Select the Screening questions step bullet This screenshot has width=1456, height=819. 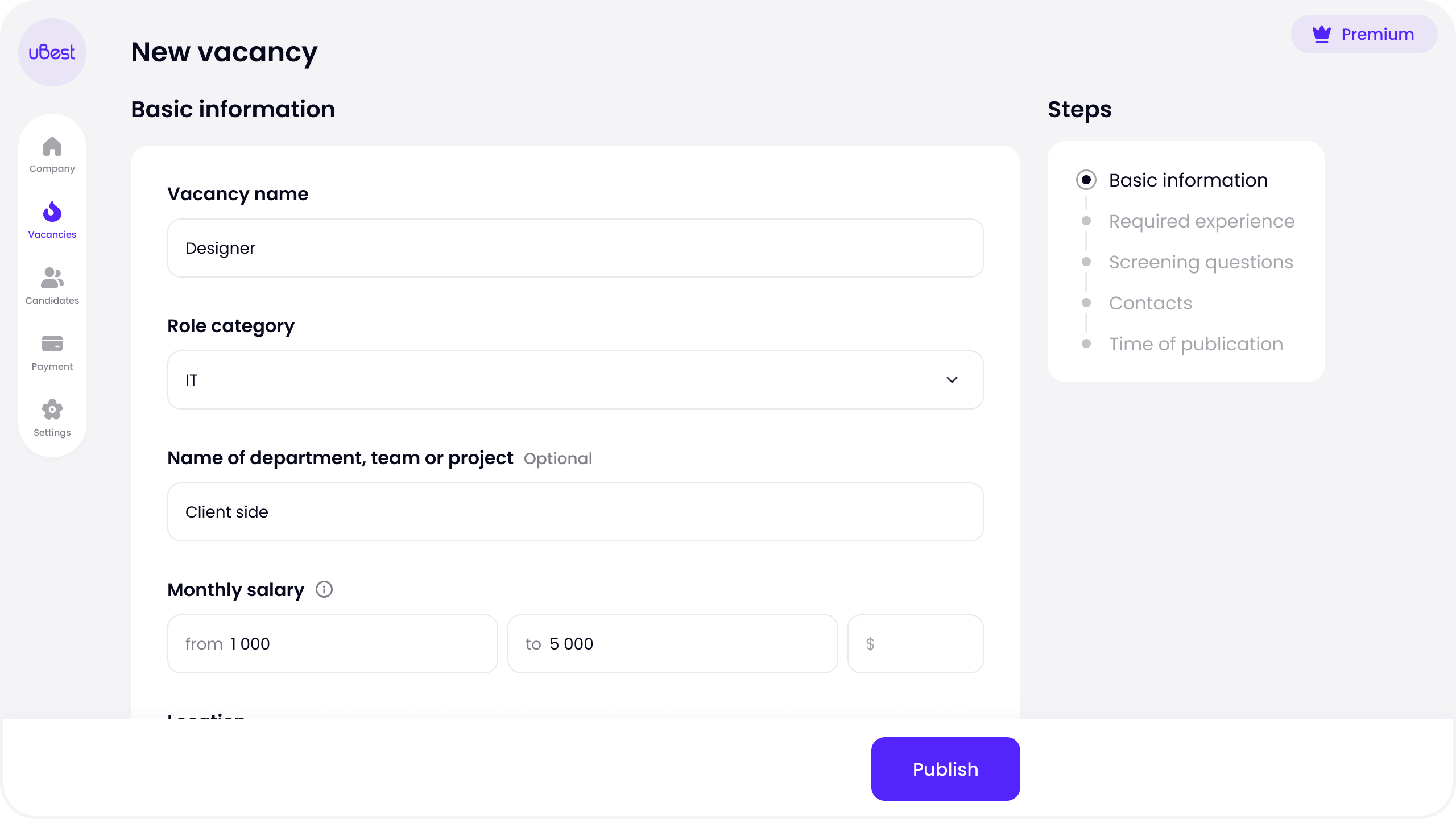(x=1086, y=262)
